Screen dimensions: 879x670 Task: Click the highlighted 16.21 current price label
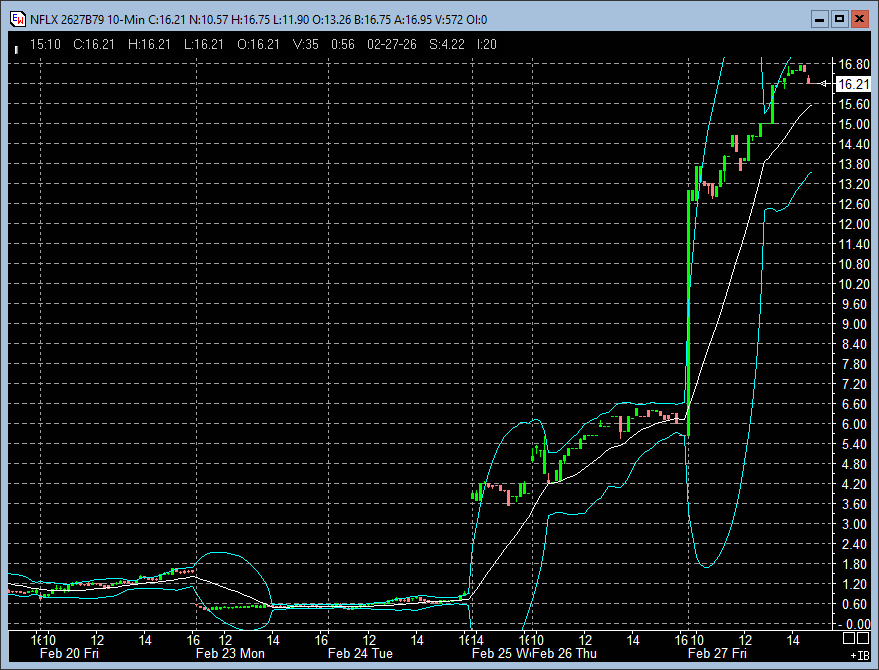[852, 85]
